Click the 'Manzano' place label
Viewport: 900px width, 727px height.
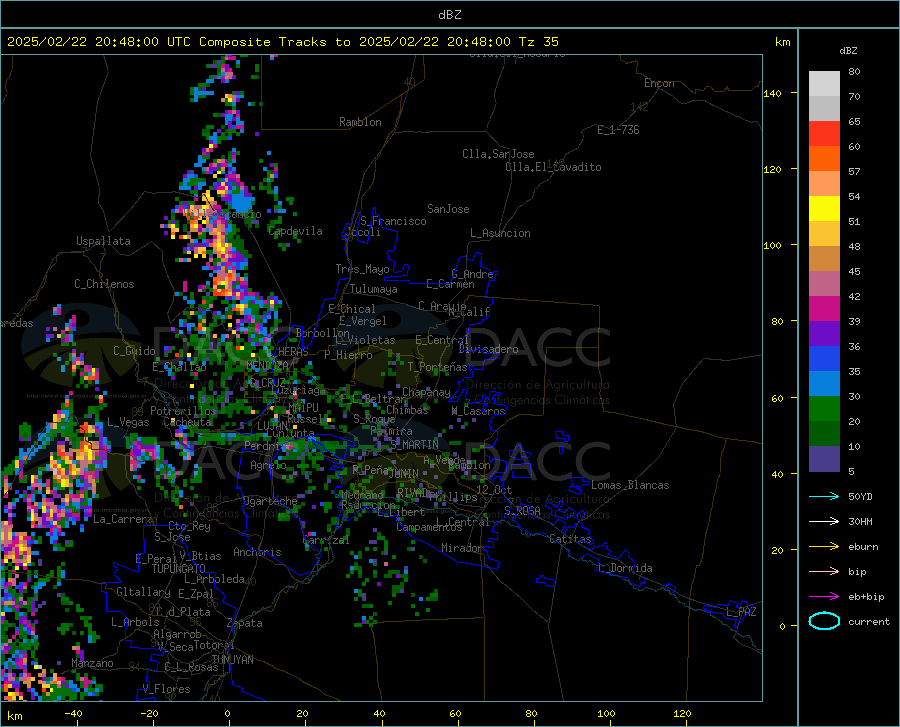coord(92,663)
